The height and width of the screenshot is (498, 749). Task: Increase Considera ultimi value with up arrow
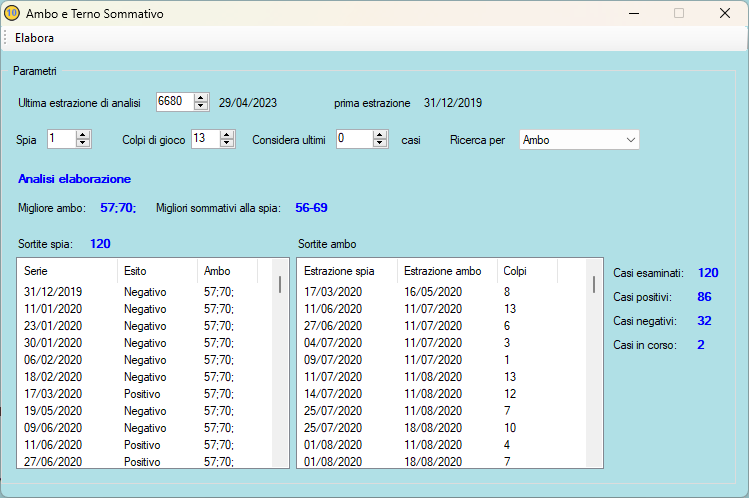point(380,135)
